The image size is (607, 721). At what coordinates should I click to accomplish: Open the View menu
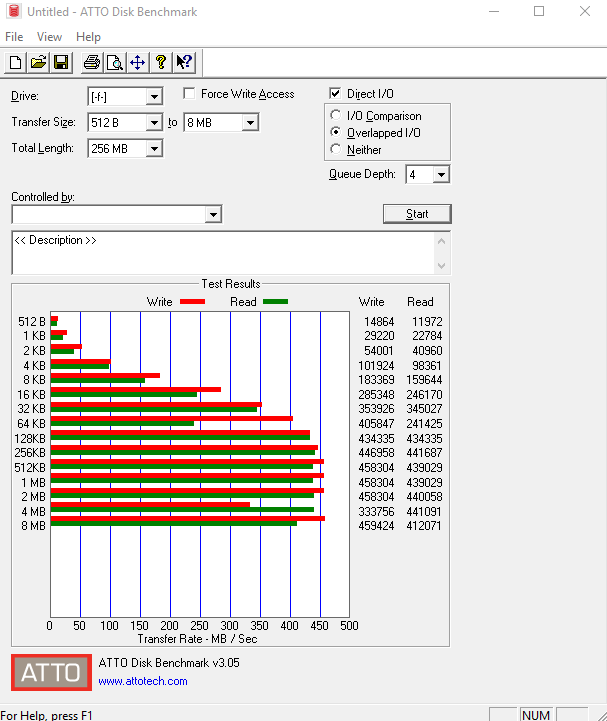[x=49, y=37]
